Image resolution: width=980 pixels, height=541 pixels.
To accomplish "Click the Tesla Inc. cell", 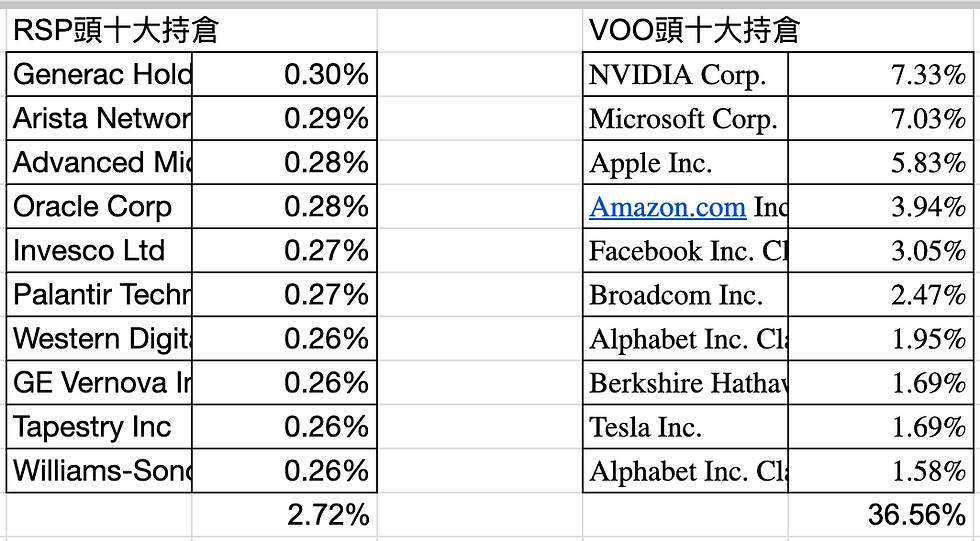I will pos(686,427).
